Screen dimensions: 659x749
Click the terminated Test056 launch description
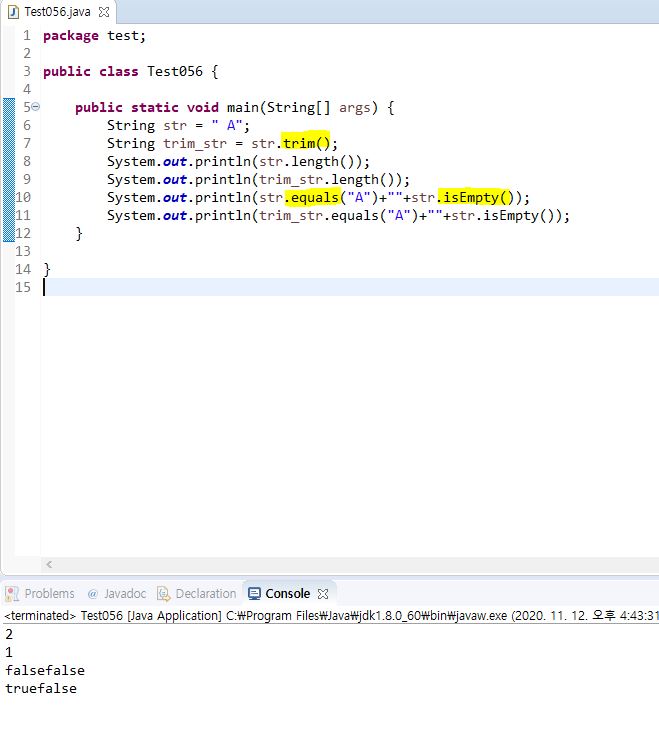point(331,615)
